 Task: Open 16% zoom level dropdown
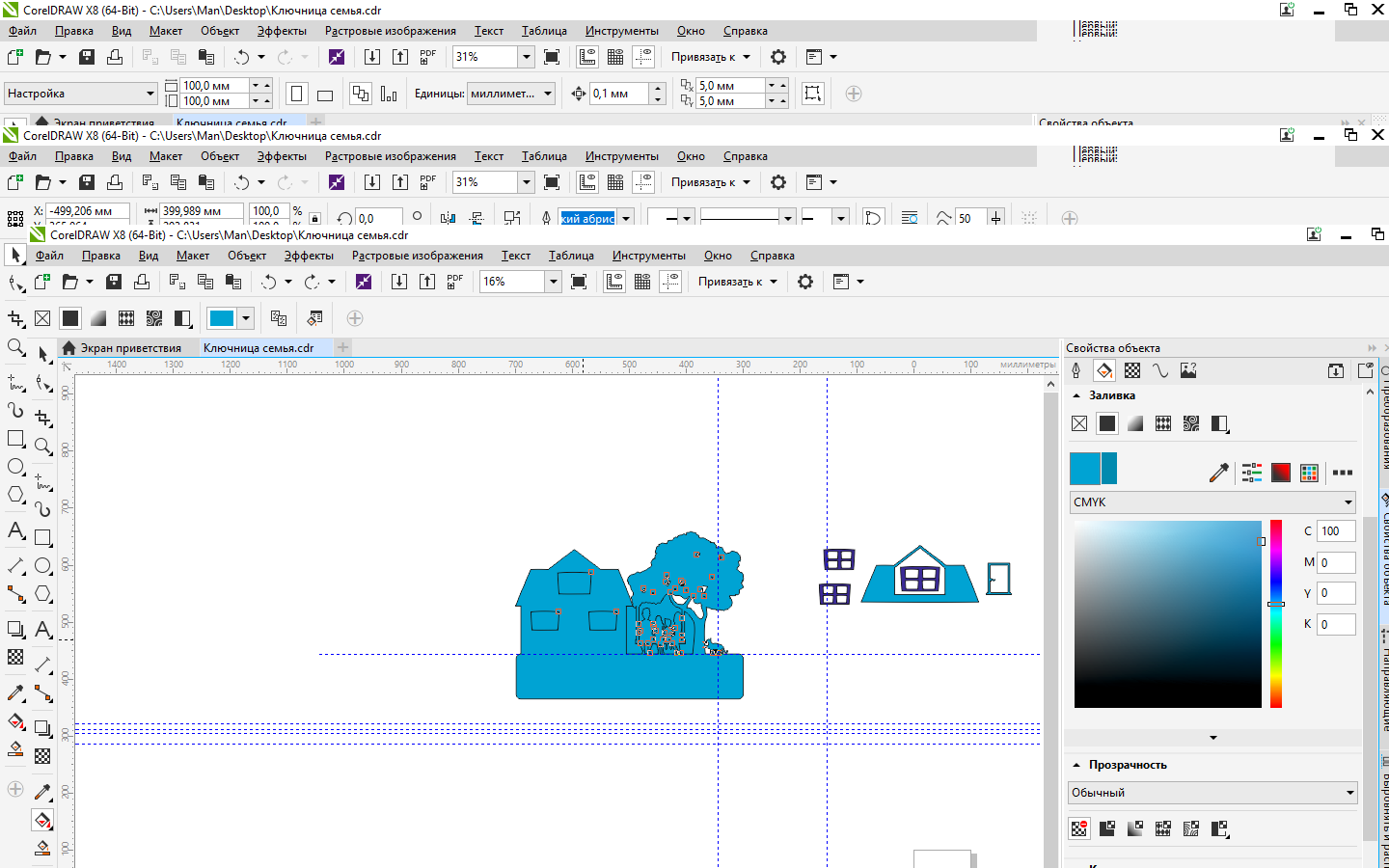pyautogui.click(x=553, y=282)
